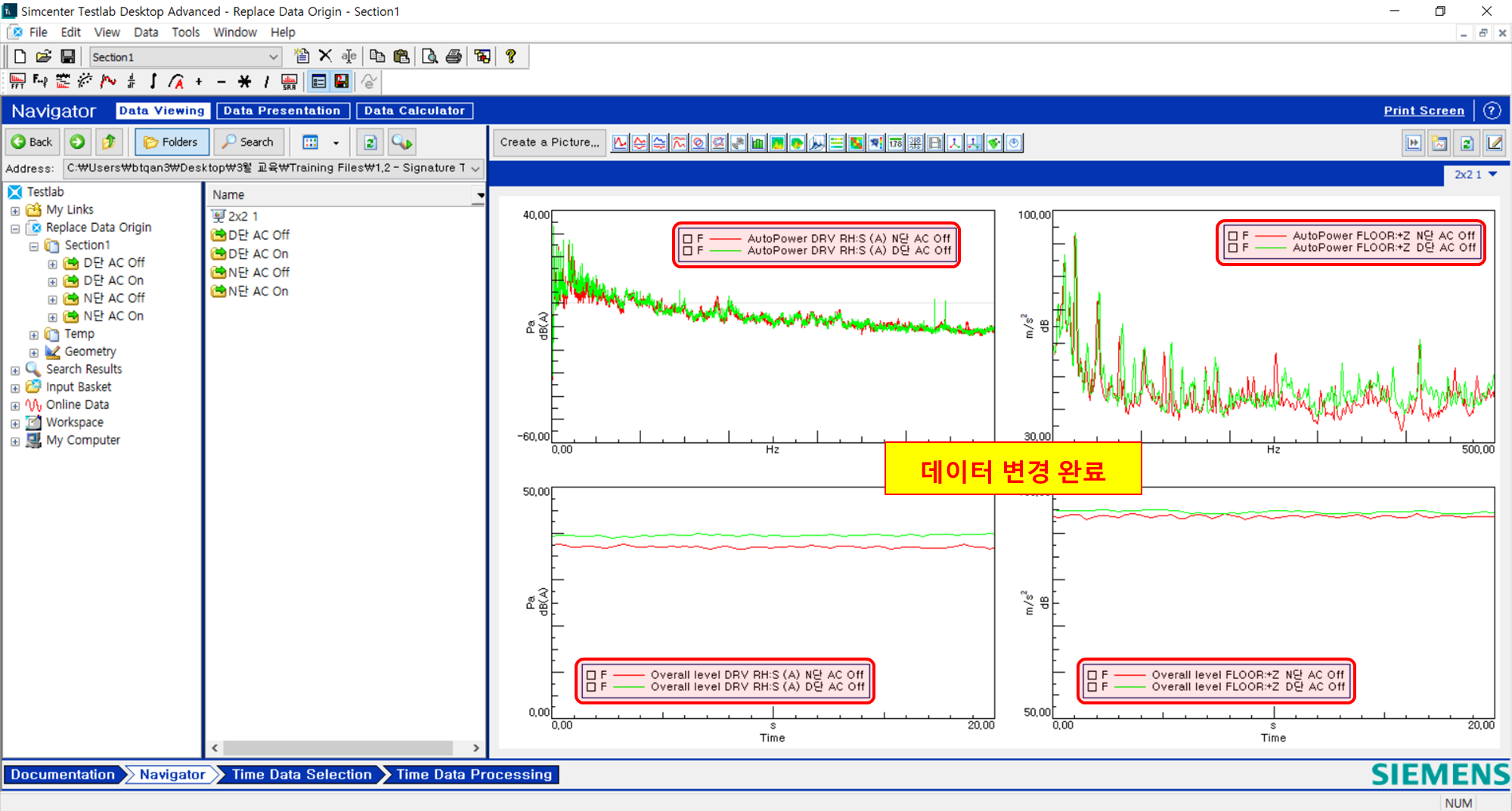Toggle checkbox for AutoPower FLOOR:+Z N단 AC Off
The image size is (1512, 811).
1233,236
